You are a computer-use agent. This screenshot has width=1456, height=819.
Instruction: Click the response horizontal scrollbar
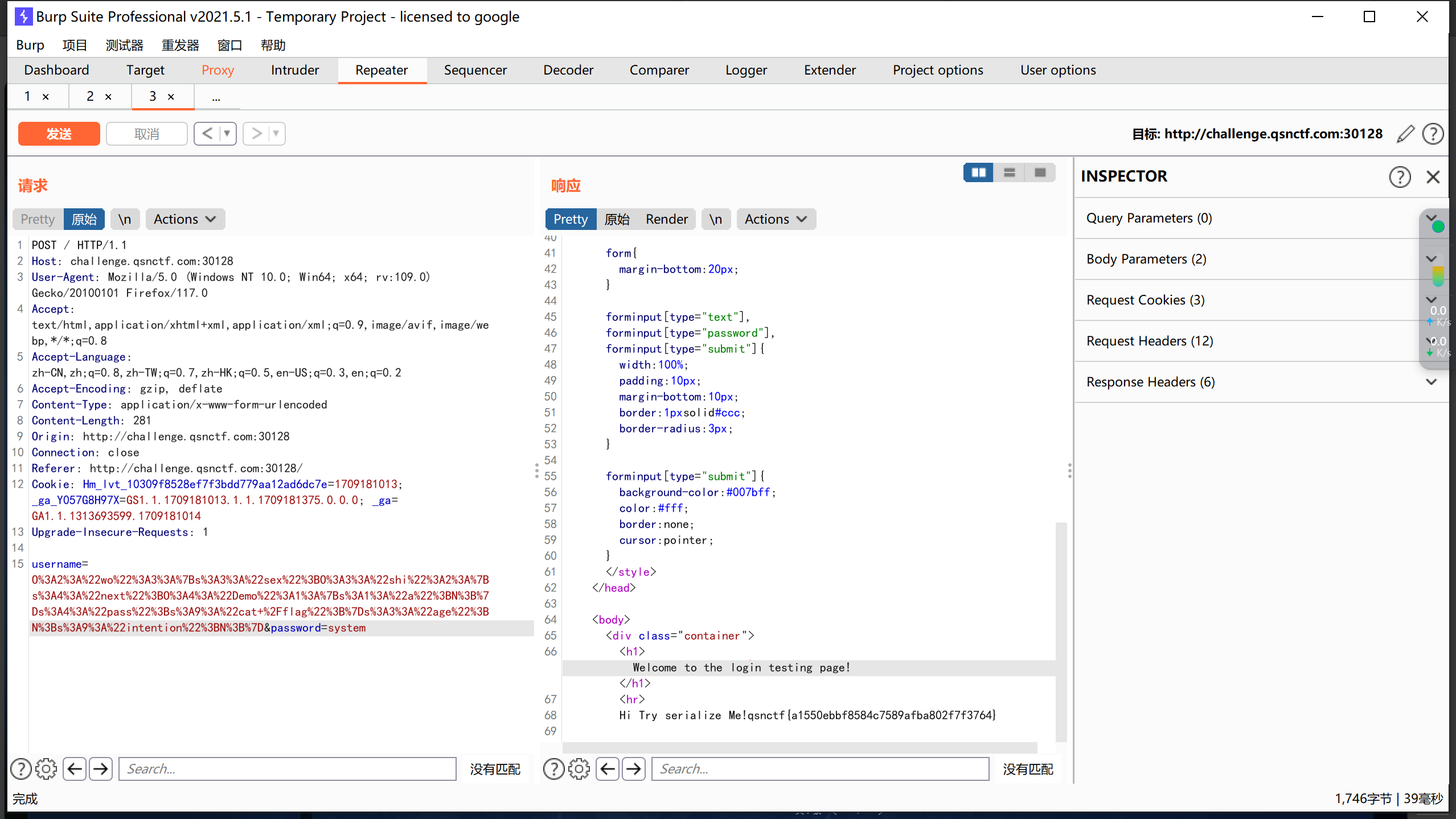coord(800,747)
